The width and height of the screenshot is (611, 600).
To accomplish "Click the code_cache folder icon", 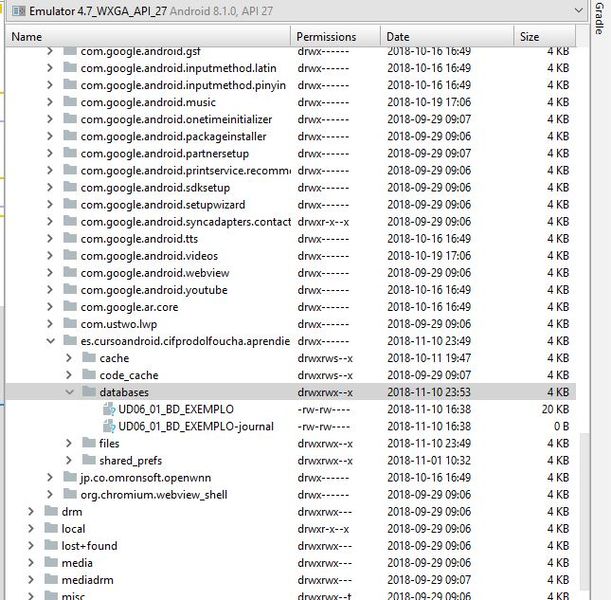I will (x=89, y=374).
